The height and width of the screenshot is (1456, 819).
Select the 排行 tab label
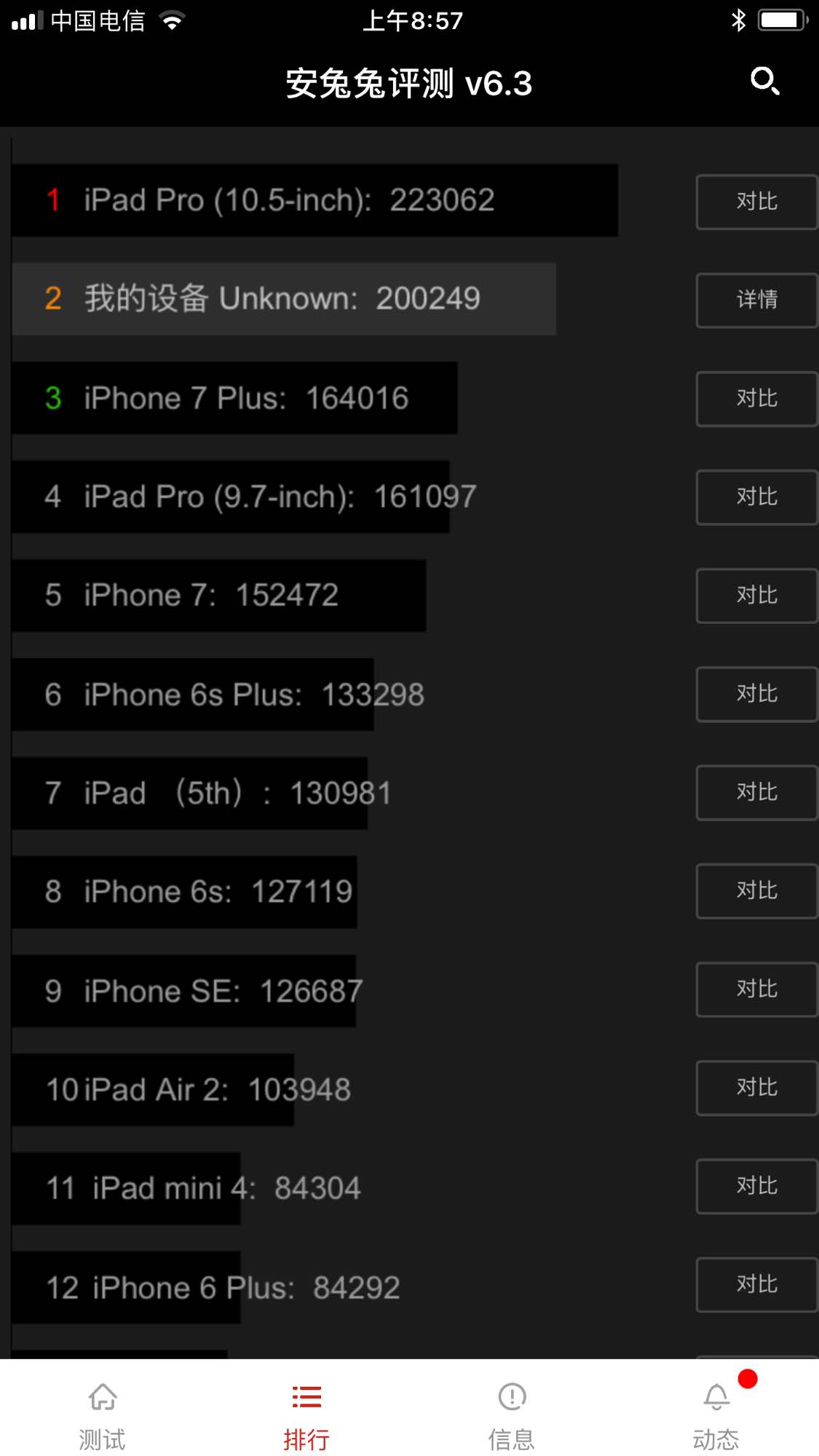(x=306, y=1439)
